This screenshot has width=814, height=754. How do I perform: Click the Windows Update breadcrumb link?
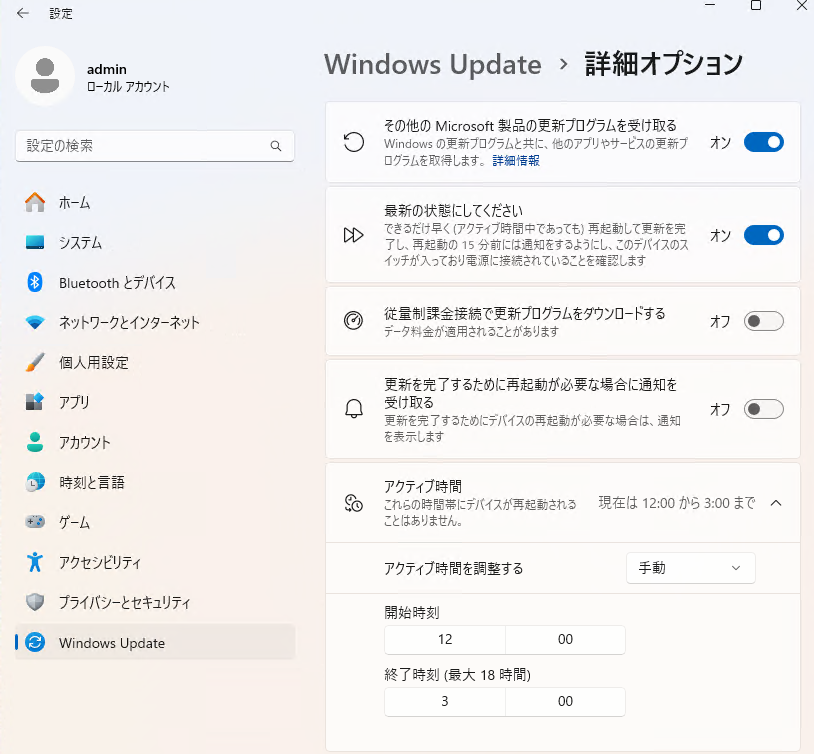point(433,64)
